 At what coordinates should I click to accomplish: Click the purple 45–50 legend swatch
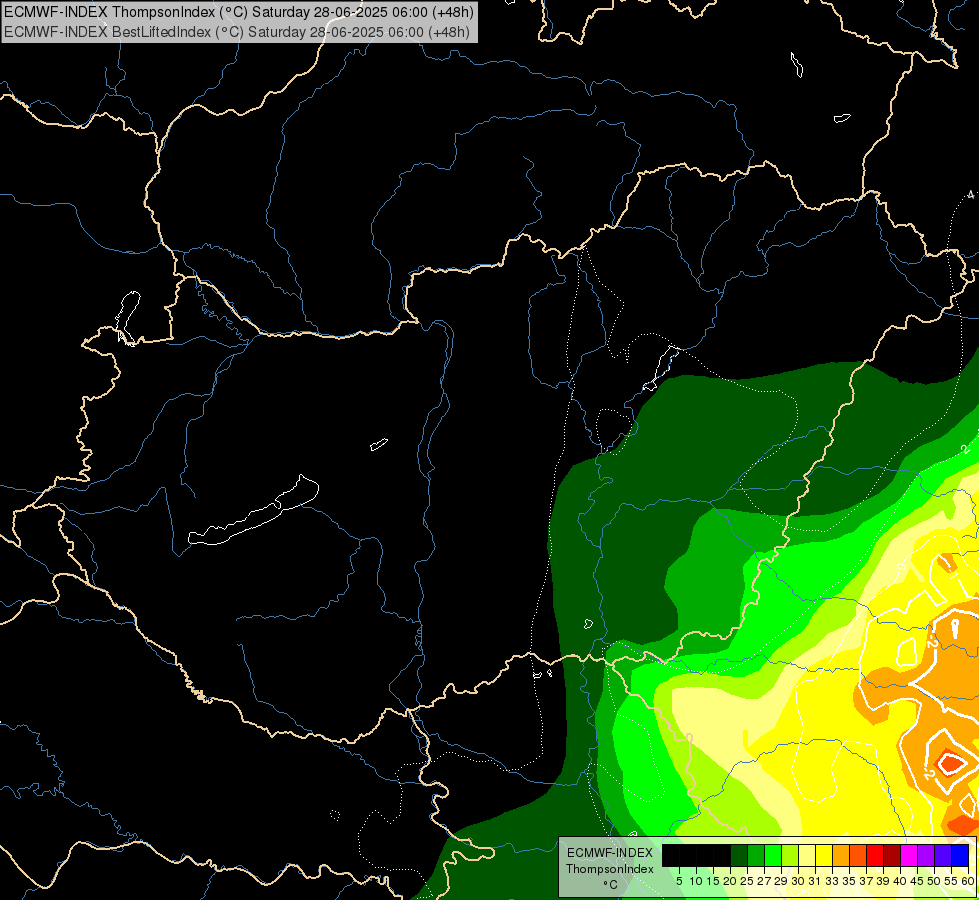tap(926, 855)
